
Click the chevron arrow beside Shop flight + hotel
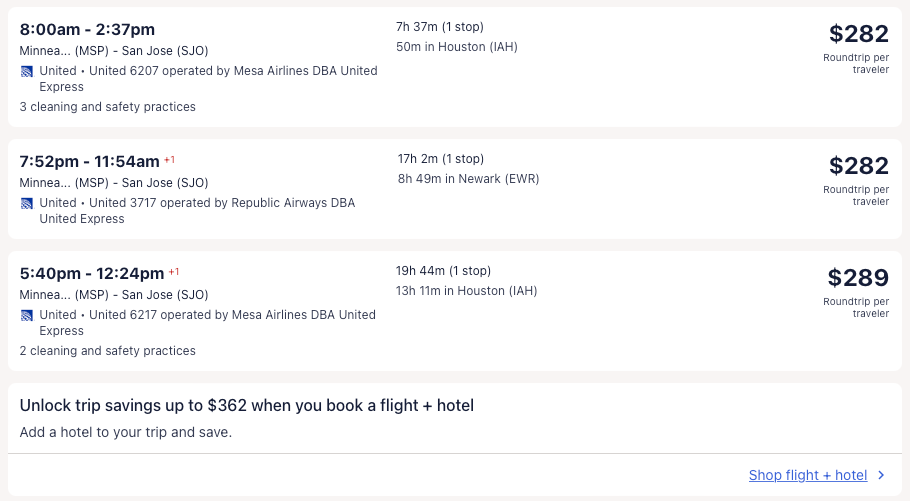pyautogui.click(x=881, y=476)
